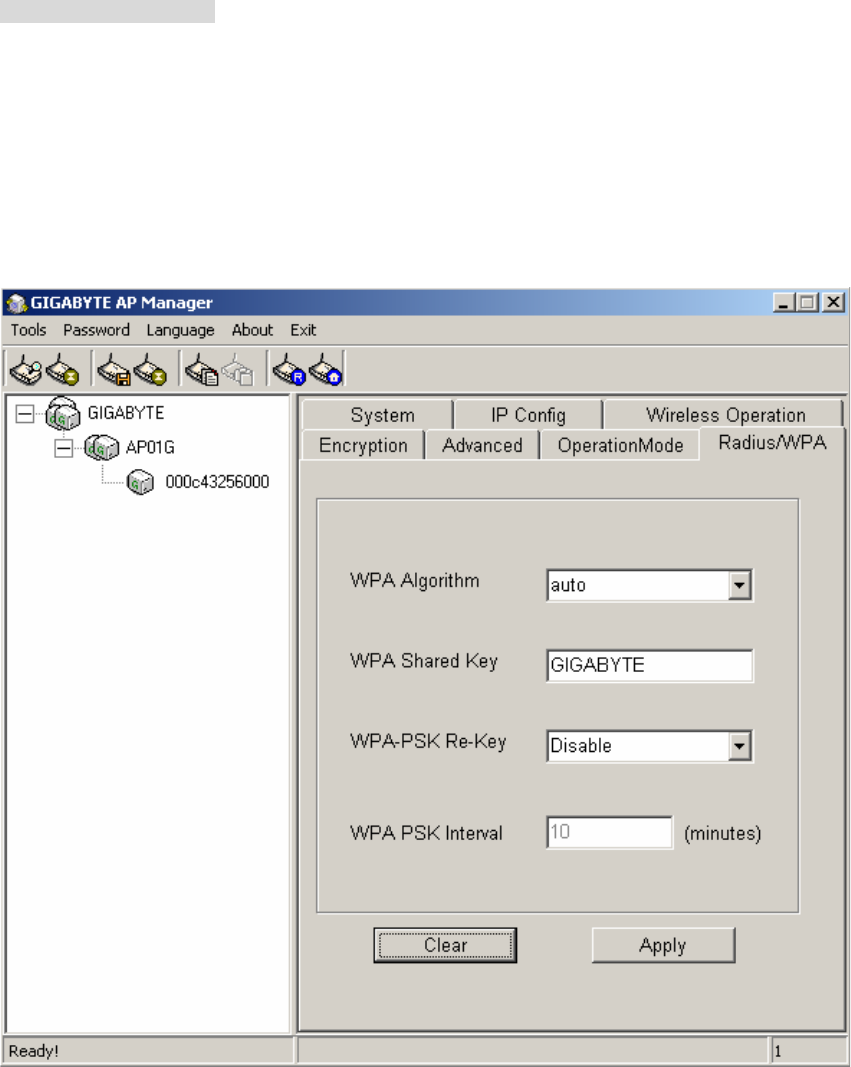
Task: Click the Apply button
Action: (663, 945)
